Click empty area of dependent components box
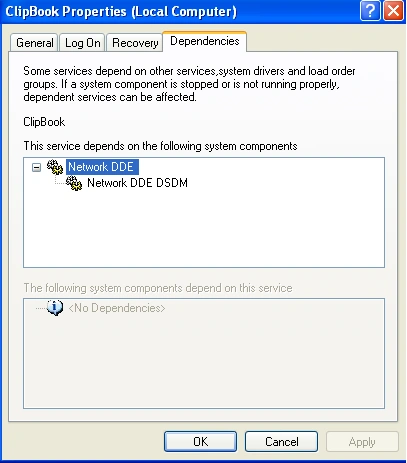The height and width of the screenshot is (463, 407). (x=204, y=362)
